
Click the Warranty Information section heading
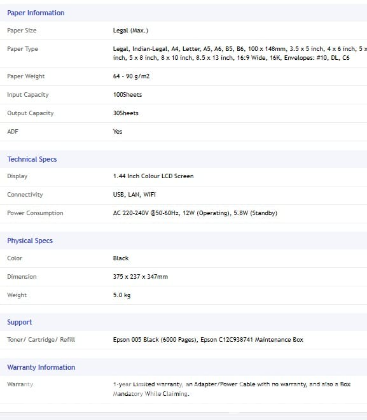41,367
